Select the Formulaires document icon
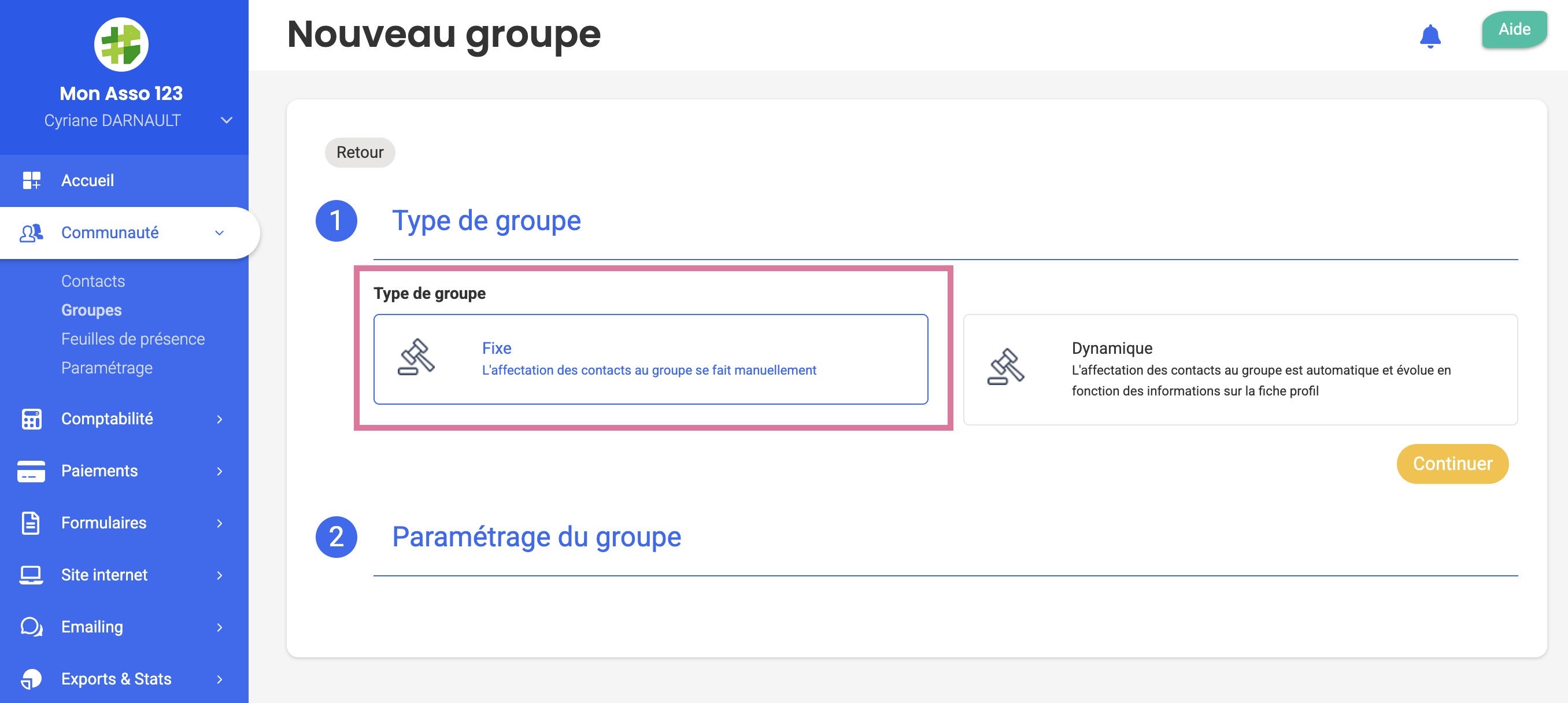Viewport: 1568px width, 703px height. click(31, 522)
